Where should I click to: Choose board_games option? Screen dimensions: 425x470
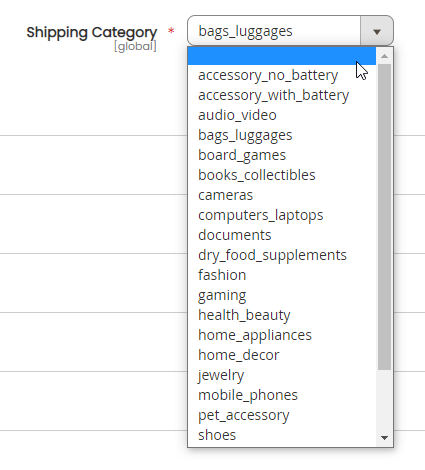tap(282, 155)
